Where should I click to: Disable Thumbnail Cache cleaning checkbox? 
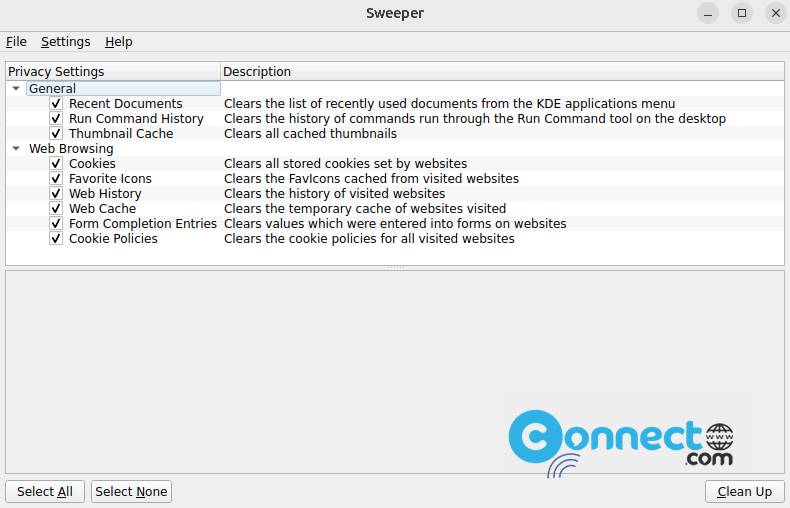pyautogui.click(x=56, y=134)
